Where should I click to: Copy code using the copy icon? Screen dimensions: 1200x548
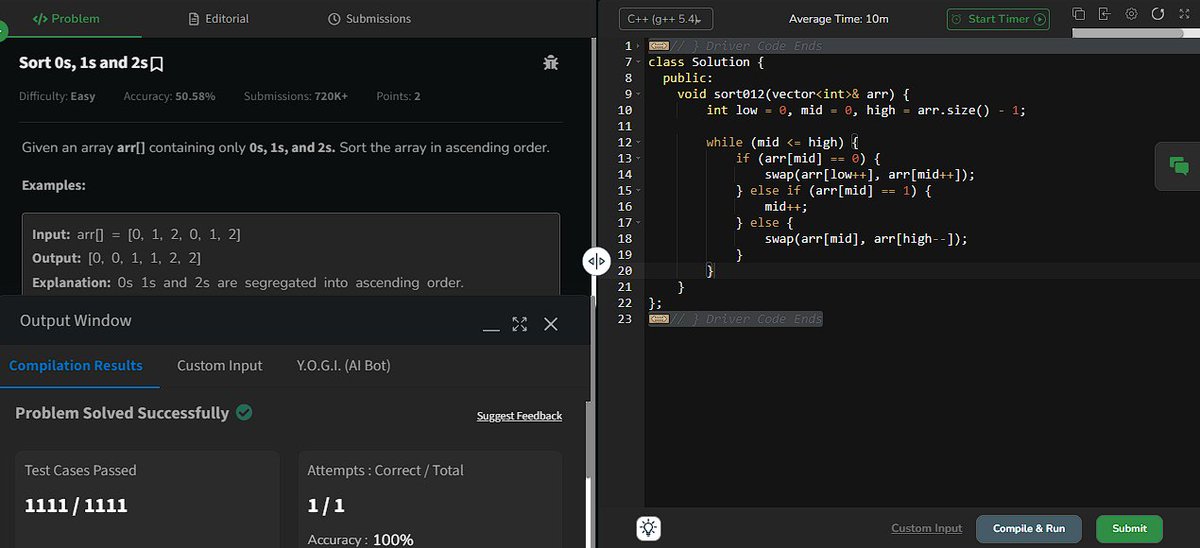[1079, 14]
